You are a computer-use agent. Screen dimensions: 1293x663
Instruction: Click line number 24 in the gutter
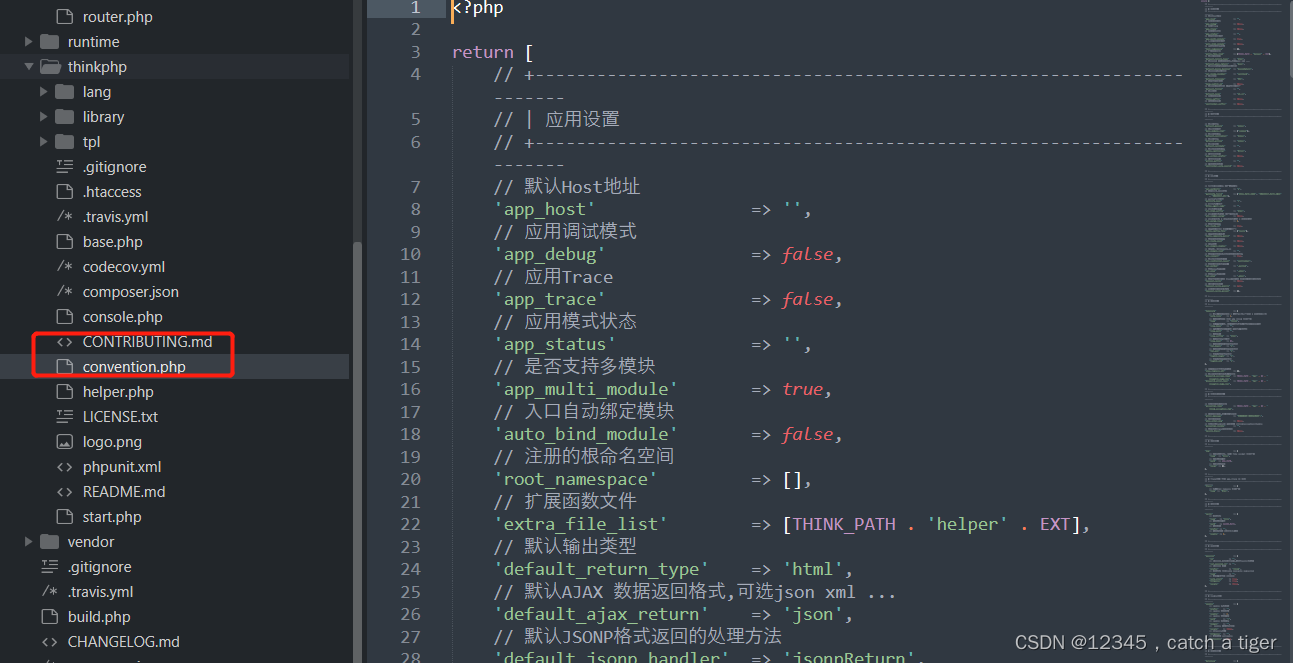[x=410, y=569]
